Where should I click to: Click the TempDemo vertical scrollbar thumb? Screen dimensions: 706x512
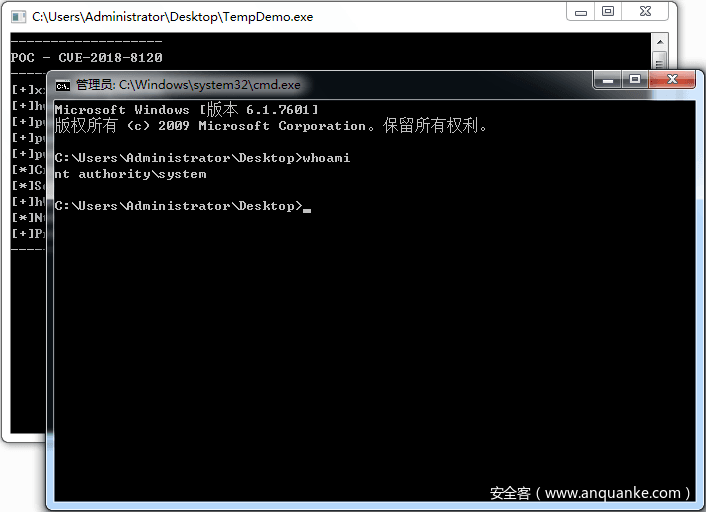coord(659,60)
